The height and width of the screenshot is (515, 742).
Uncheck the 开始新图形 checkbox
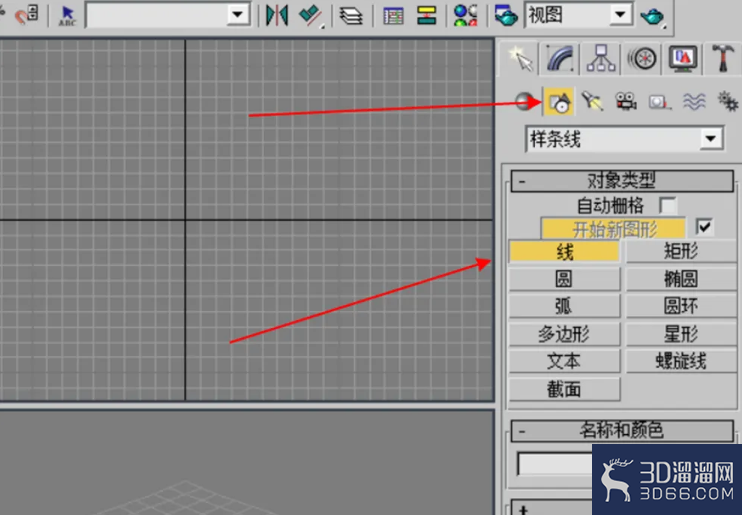coord(704,227)
